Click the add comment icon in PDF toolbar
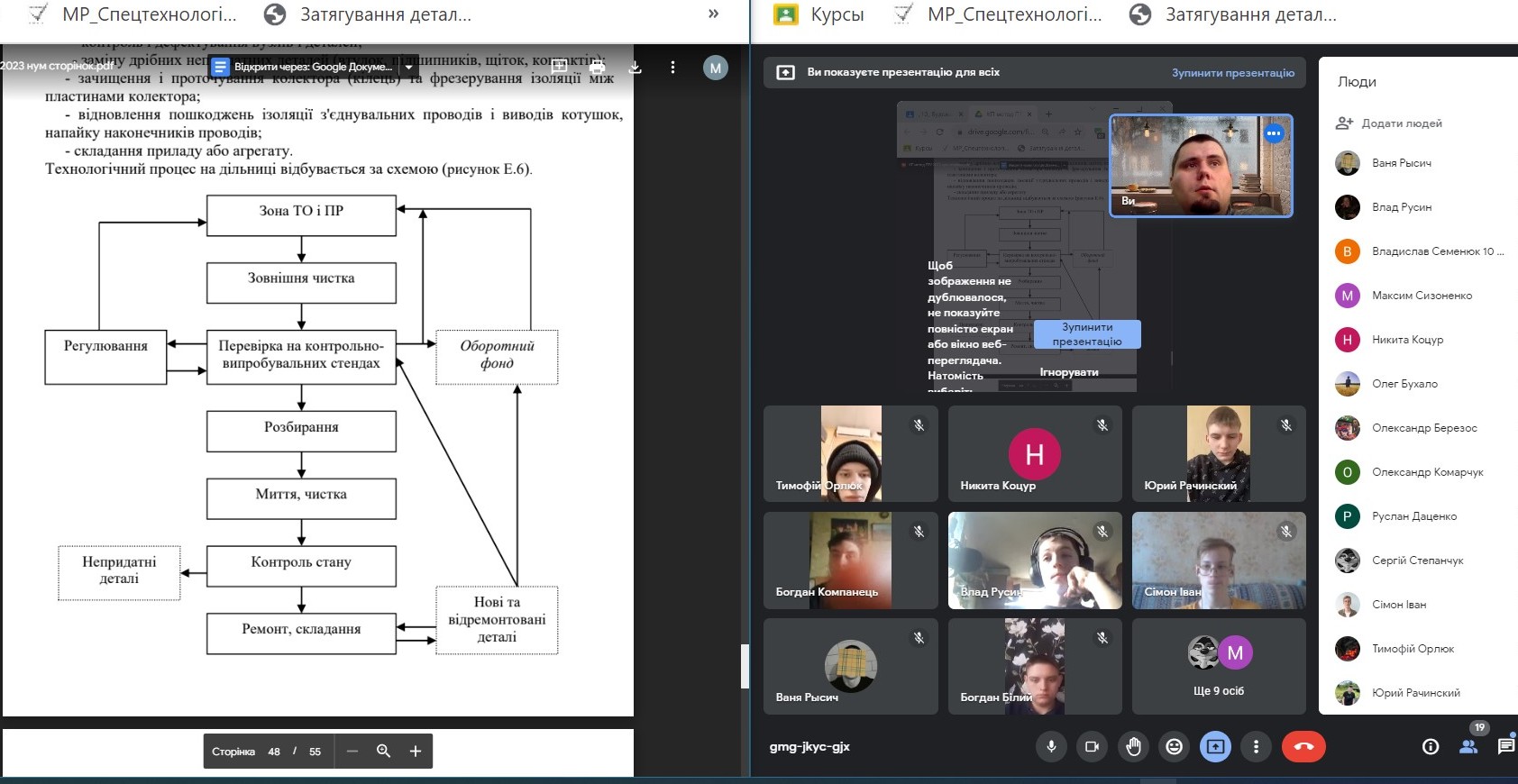Image resolution: width=1518 pixels, height=784 pixels. click(x=559, y=67)
